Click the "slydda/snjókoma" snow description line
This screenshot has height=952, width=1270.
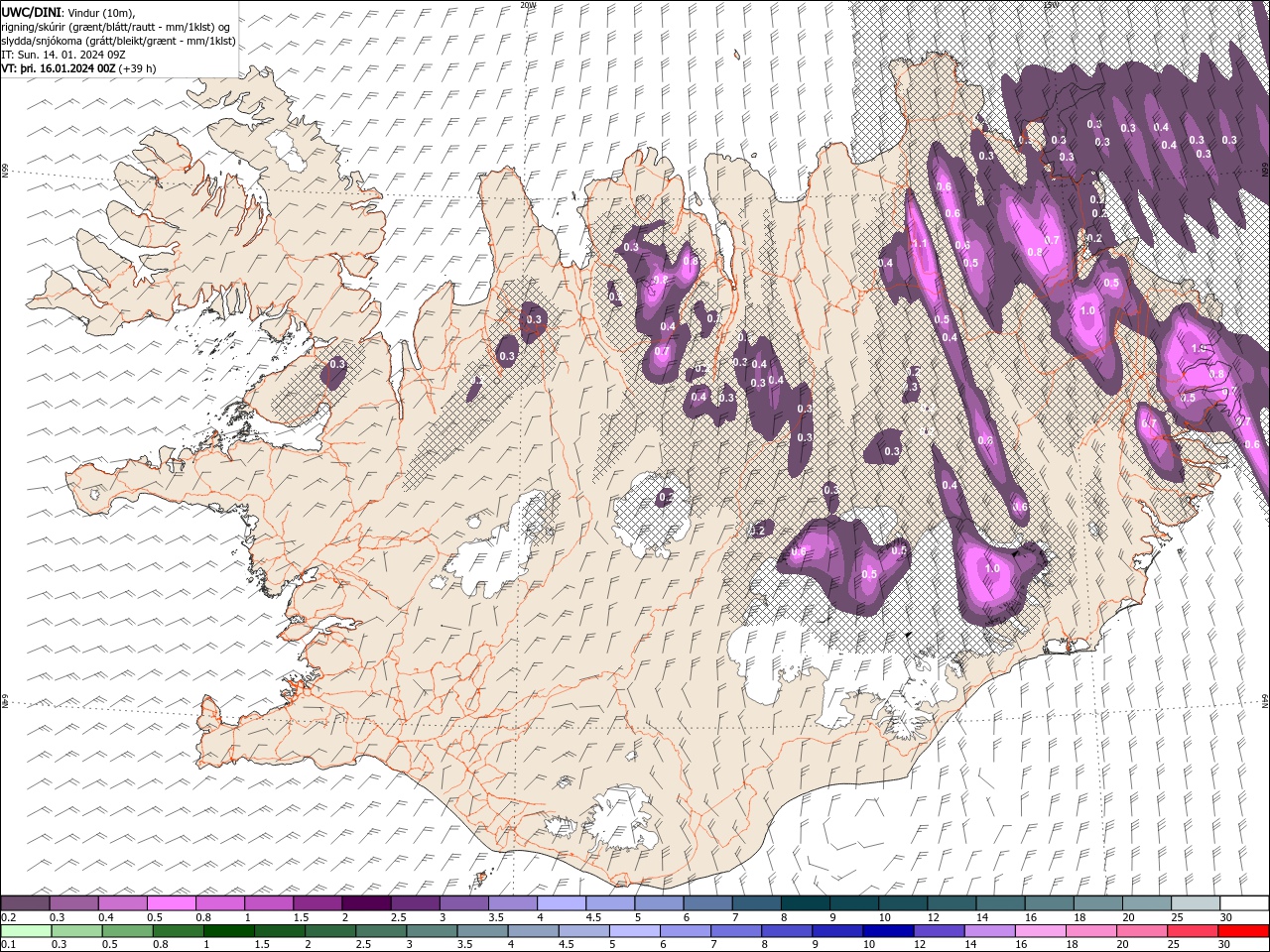(119, 41)
